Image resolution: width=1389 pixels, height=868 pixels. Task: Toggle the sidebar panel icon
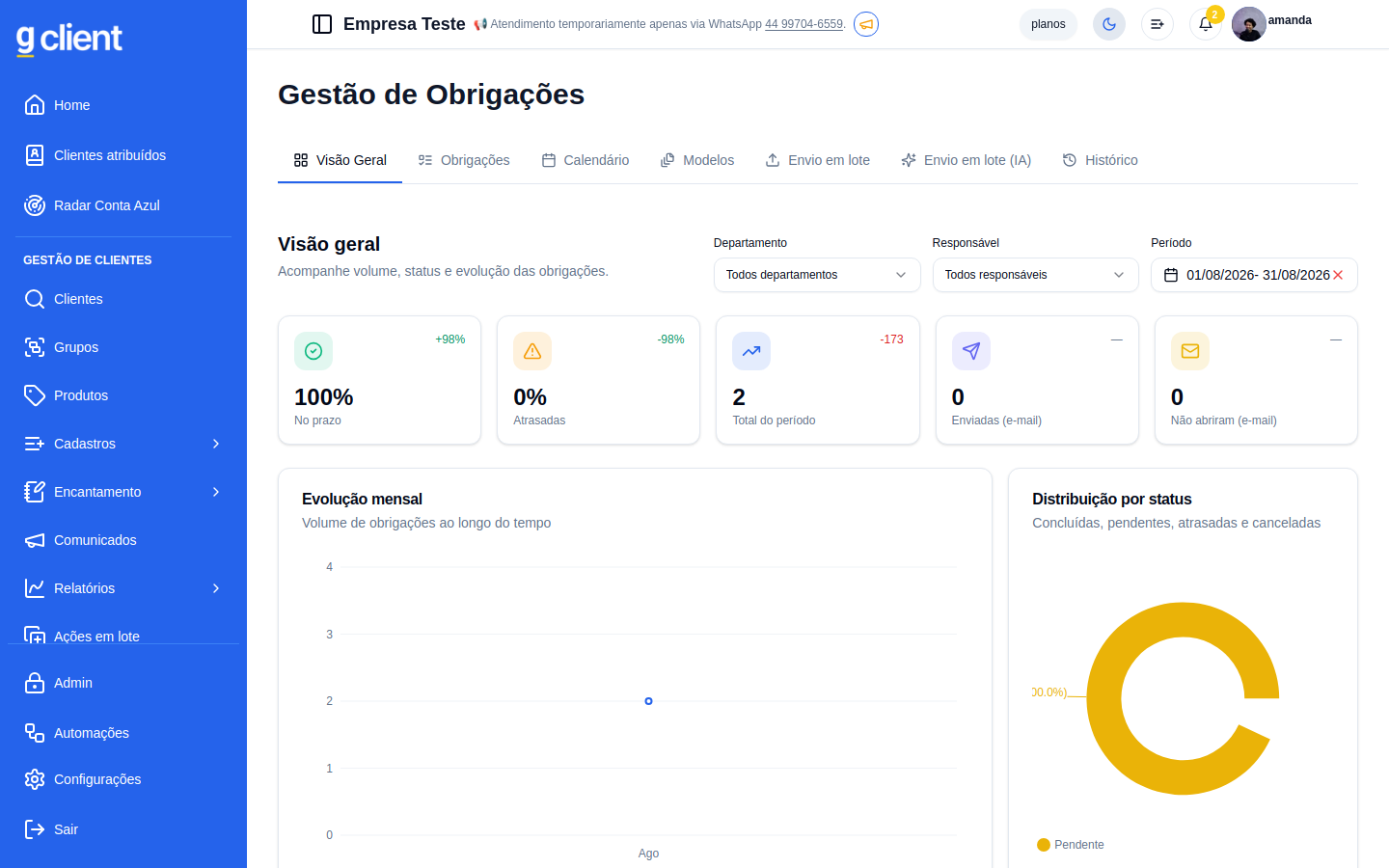click(x=322, y=24)
